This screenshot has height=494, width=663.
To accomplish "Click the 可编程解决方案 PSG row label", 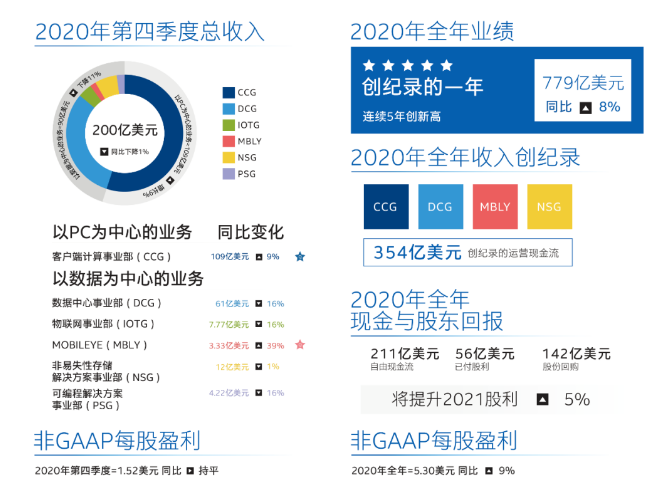I will 87,399.
